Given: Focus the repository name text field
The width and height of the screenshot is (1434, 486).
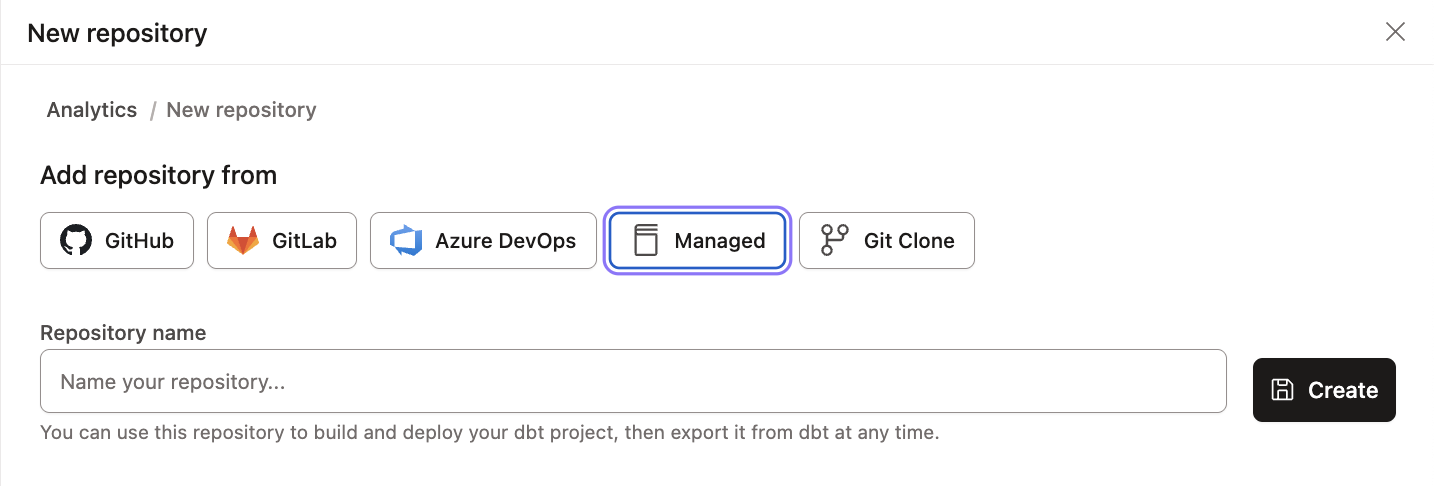Looking at the screenshot, I should pyautogui.click(x=633, y=381).
